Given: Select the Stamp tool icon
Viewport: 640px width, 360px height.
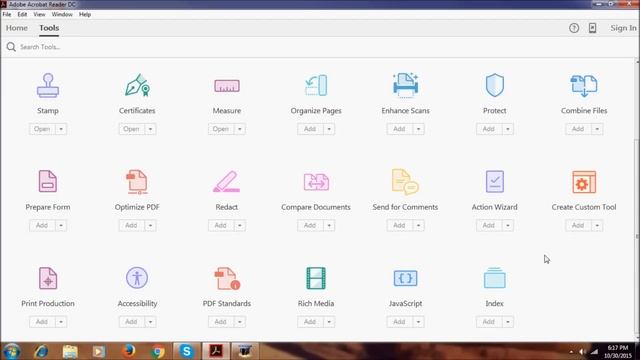Looking at the screenshot, I should (x=48, y=85).
